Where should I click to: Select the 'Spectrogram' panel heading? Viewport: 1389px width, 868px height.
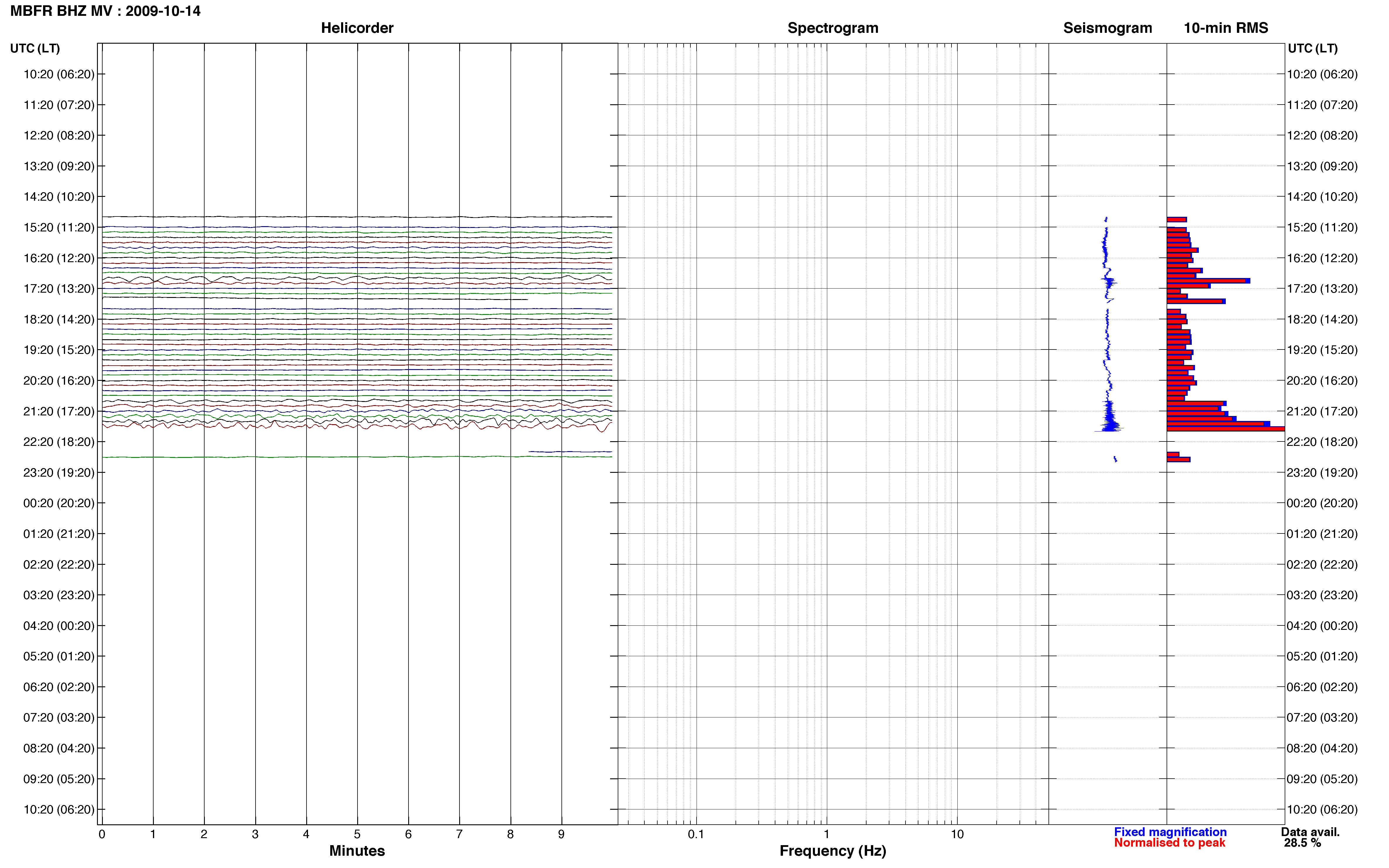(833, 28)
